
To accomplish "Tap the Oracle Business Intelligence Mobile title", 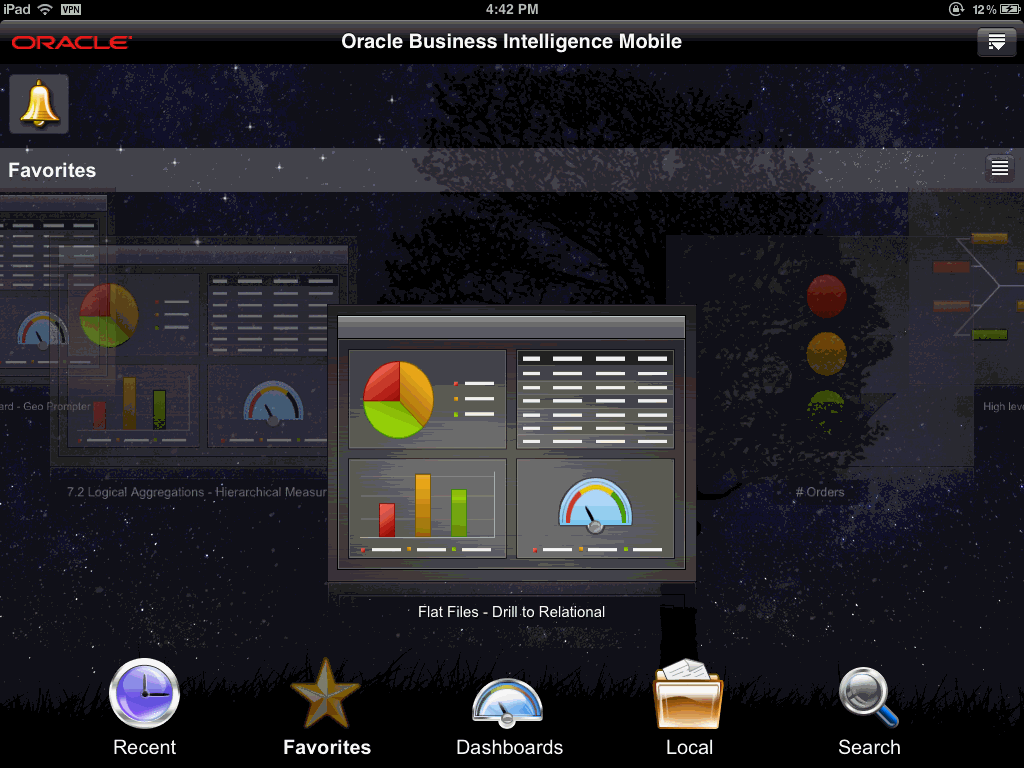I will 511,41.
